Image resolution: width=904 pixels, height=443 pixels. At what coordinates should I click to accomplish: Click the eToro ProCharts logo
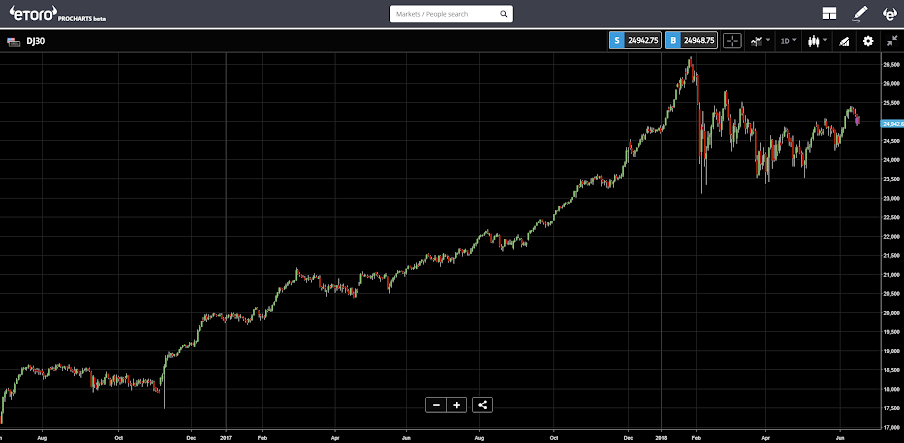(x=58, y=14)
